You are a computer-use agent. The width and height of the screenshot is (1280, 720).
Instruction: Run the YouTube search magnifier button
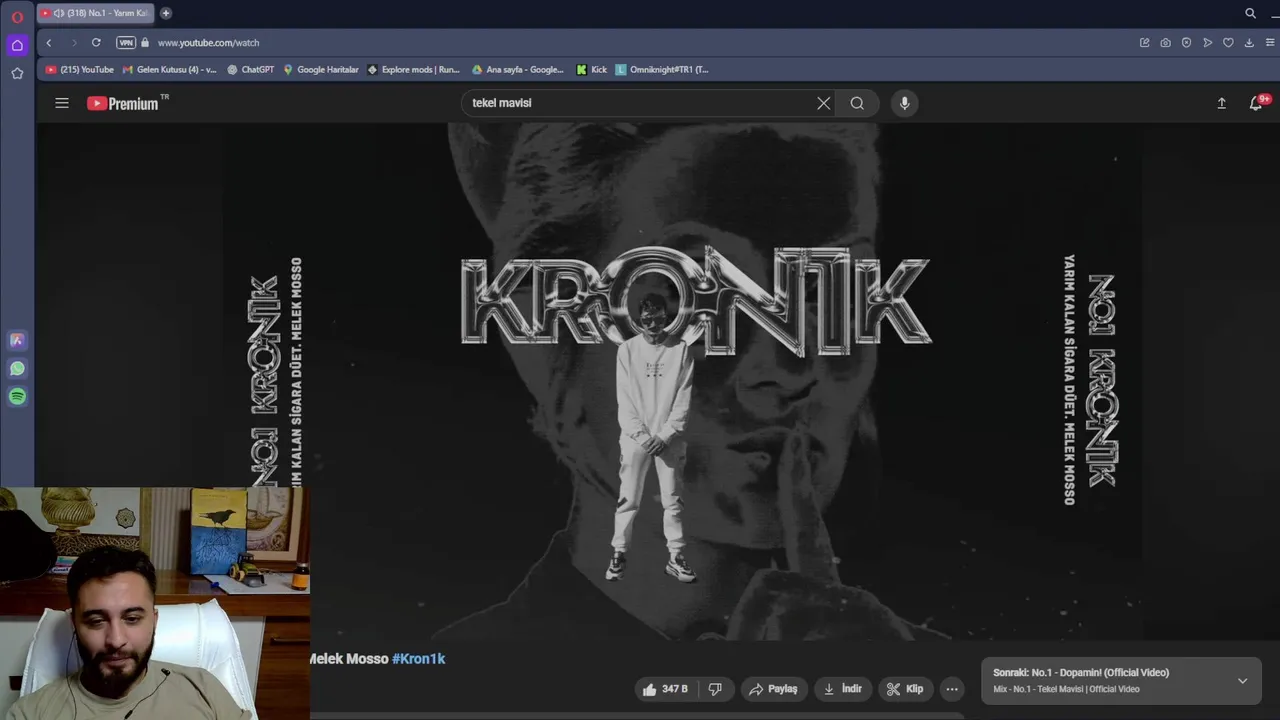[x=857, y=103]
